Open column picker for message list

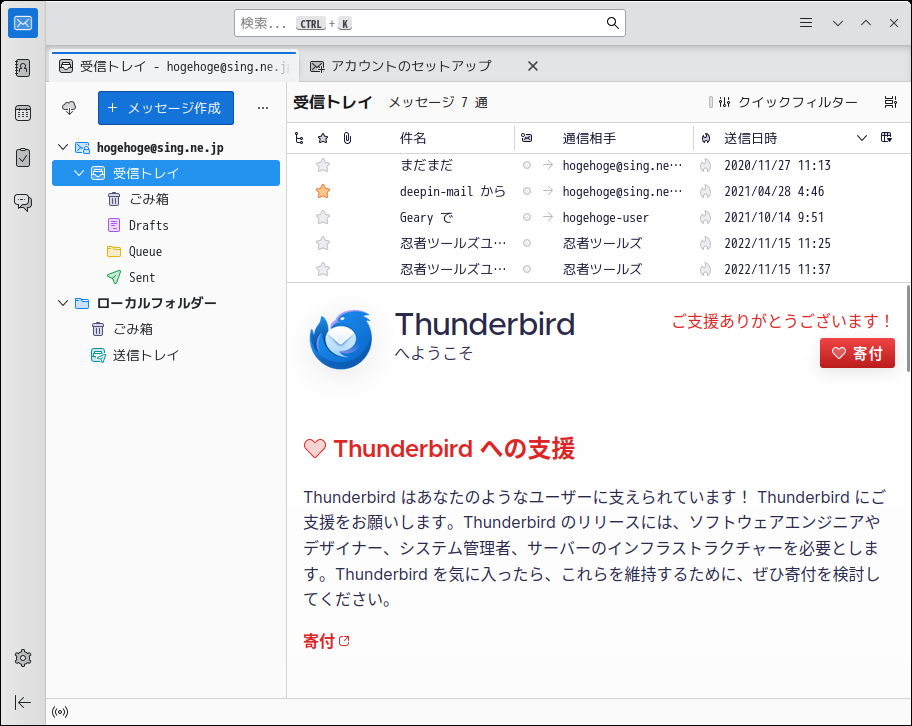point(886,138)
